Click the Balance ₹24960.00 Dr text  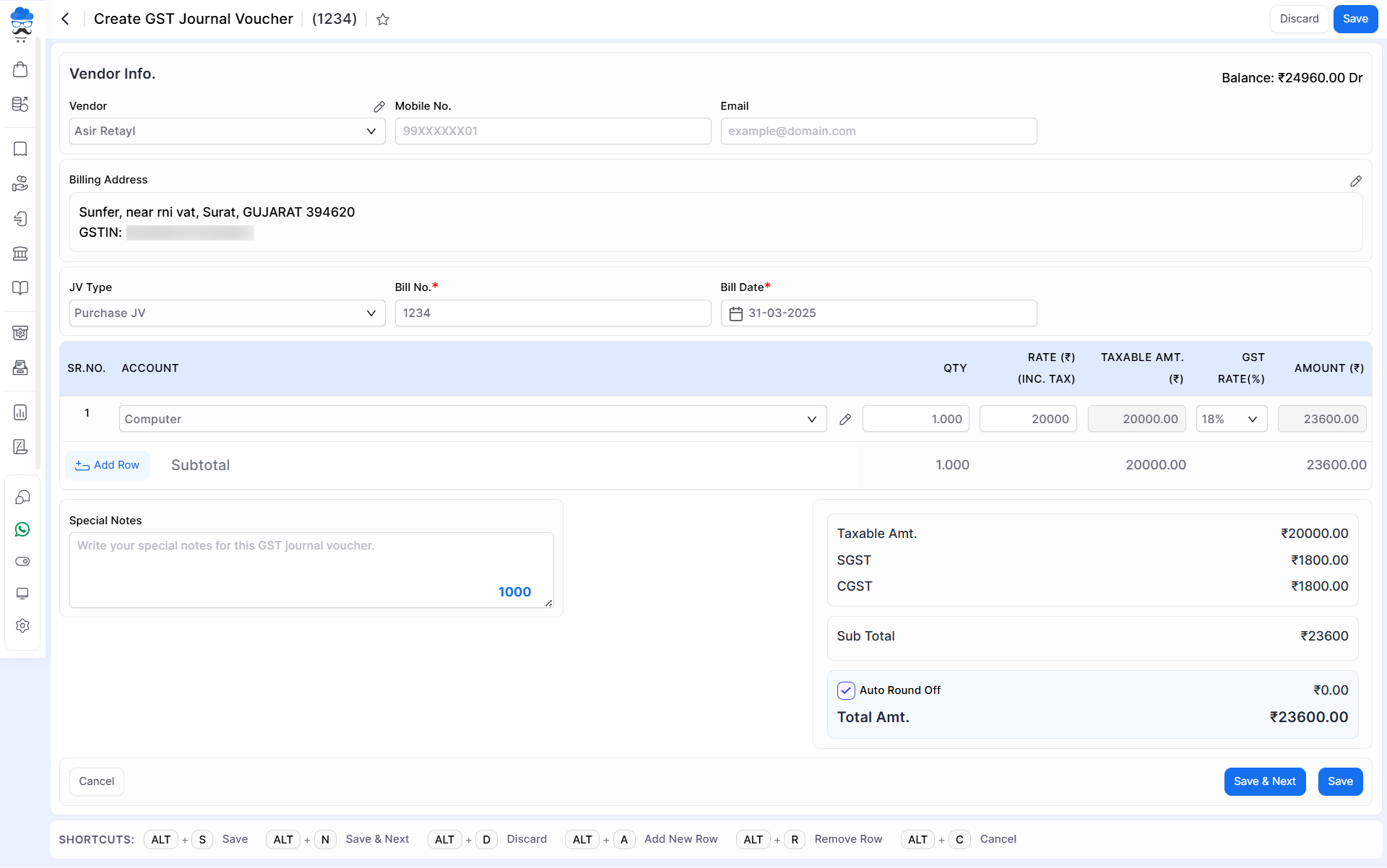[1292, 78]
